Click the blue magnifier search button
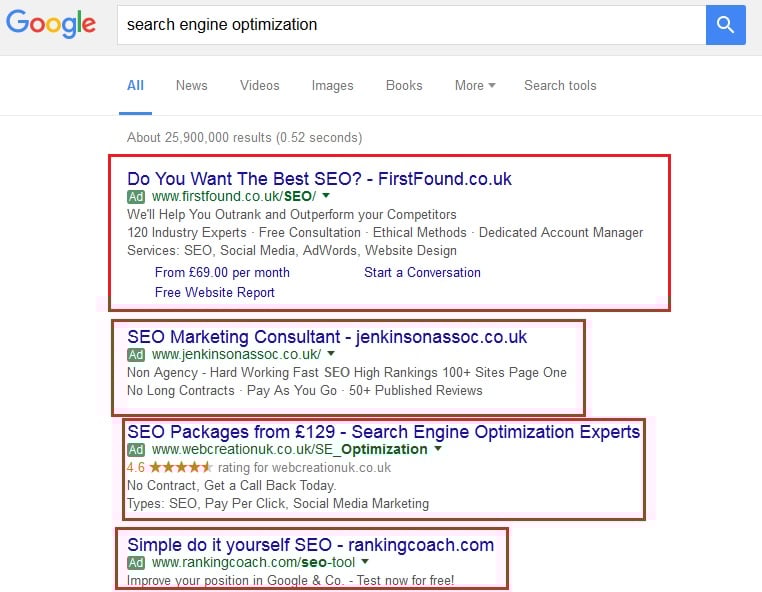 coord(725,25)
